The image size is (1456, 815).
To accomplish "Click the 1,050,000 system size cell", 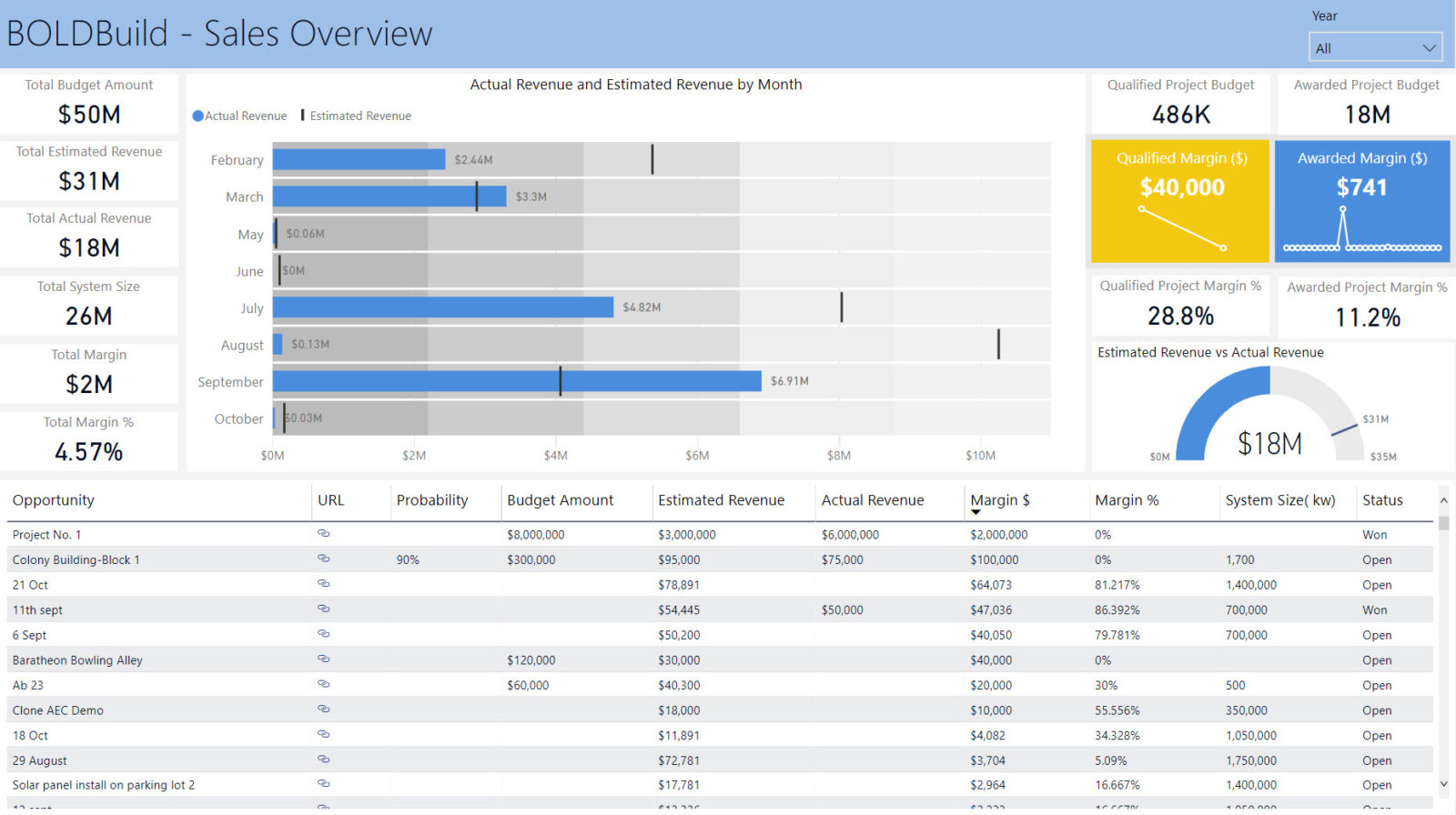I will [x=1251, y=735].
